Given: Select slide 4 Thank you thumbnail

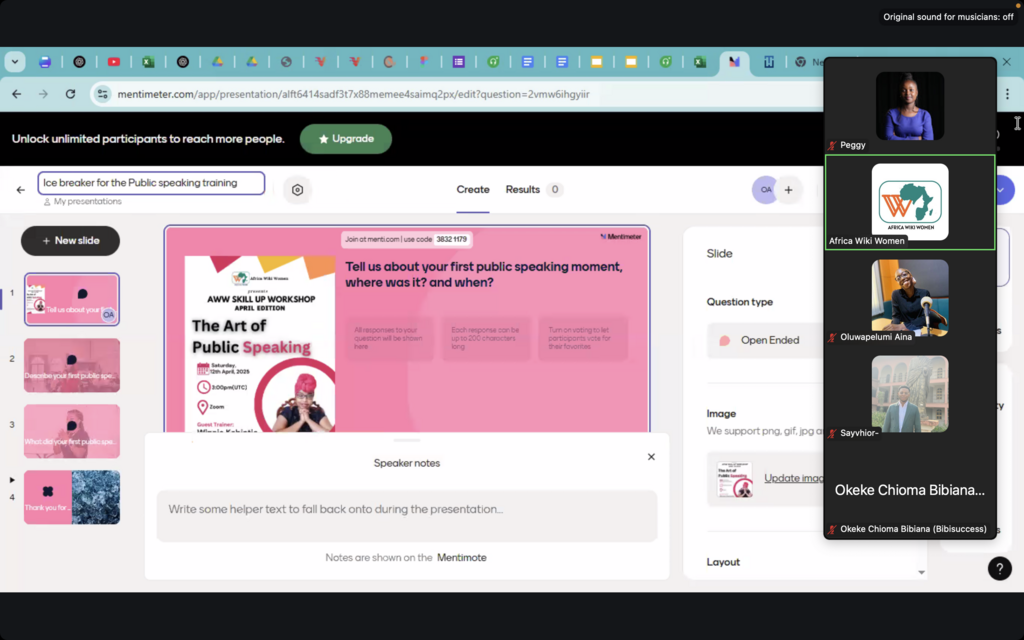Looking at the screenshot, I should click(72, 497).
